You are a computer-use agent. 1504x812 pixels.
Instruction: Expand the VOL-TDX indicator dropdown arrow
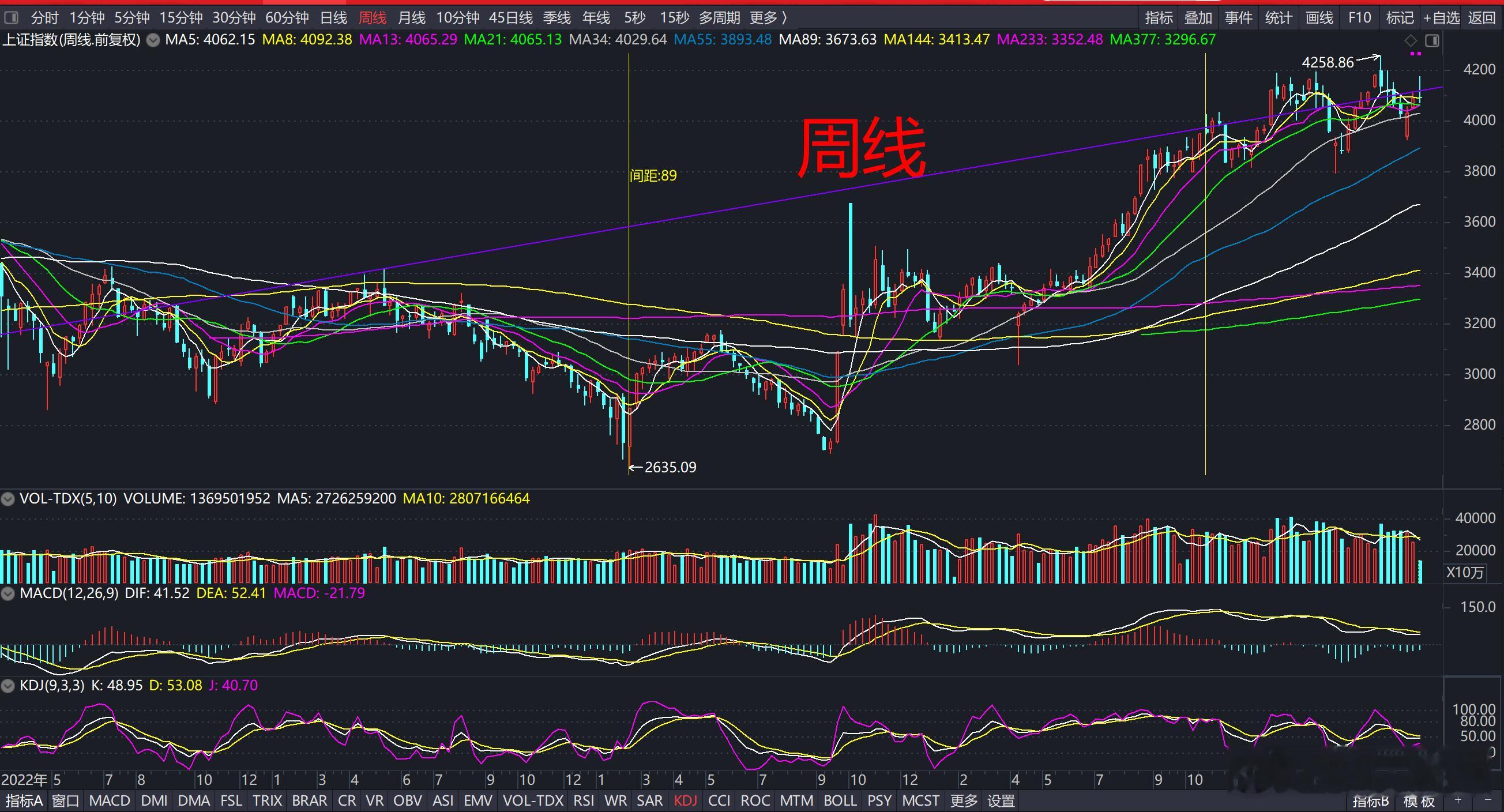click(x=7, y=499)
